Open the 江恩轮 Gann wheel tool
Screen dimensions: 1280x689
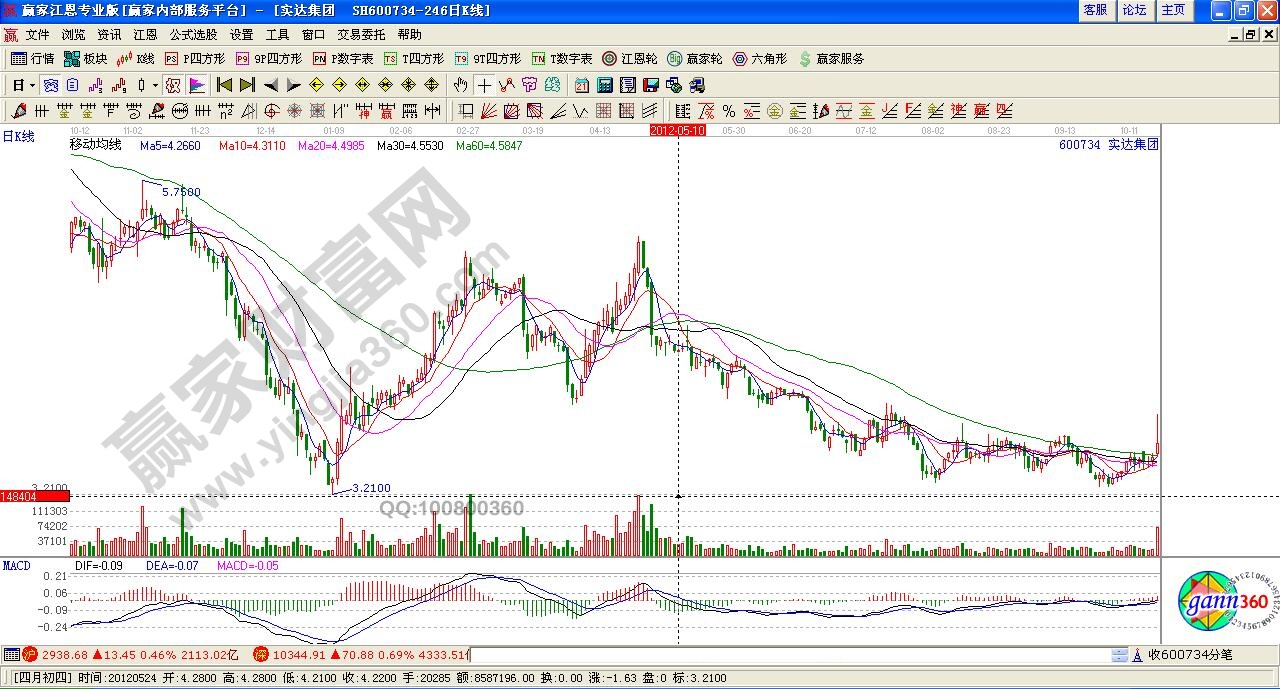click(631, 59)
